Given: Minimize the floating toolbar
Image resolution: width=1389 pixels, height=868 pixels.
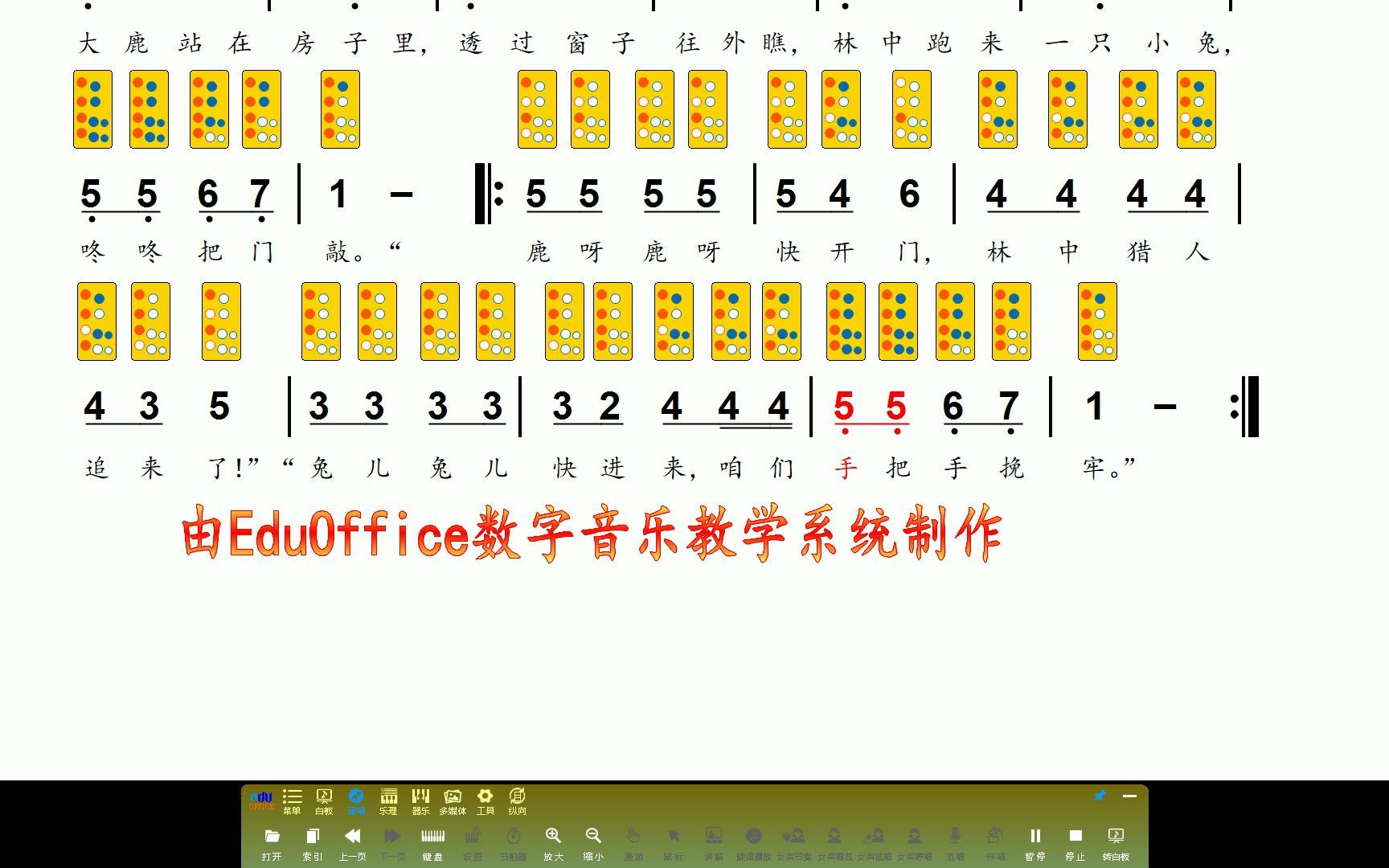Looking at the screenshot, I should click(1129, 796).
